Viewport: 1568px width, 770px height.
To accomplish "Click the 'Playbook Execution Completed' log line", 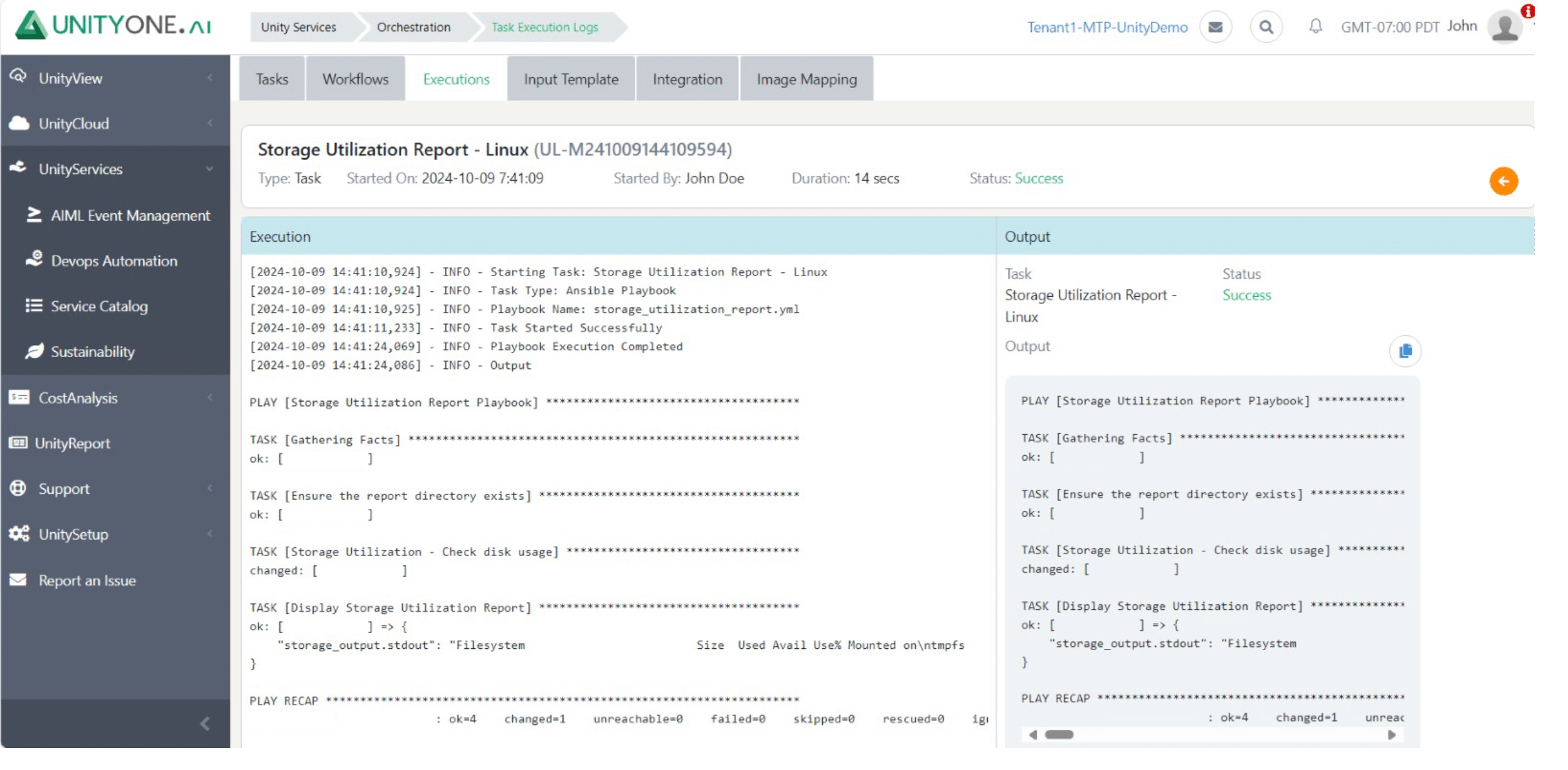I will tap(466, 346).
